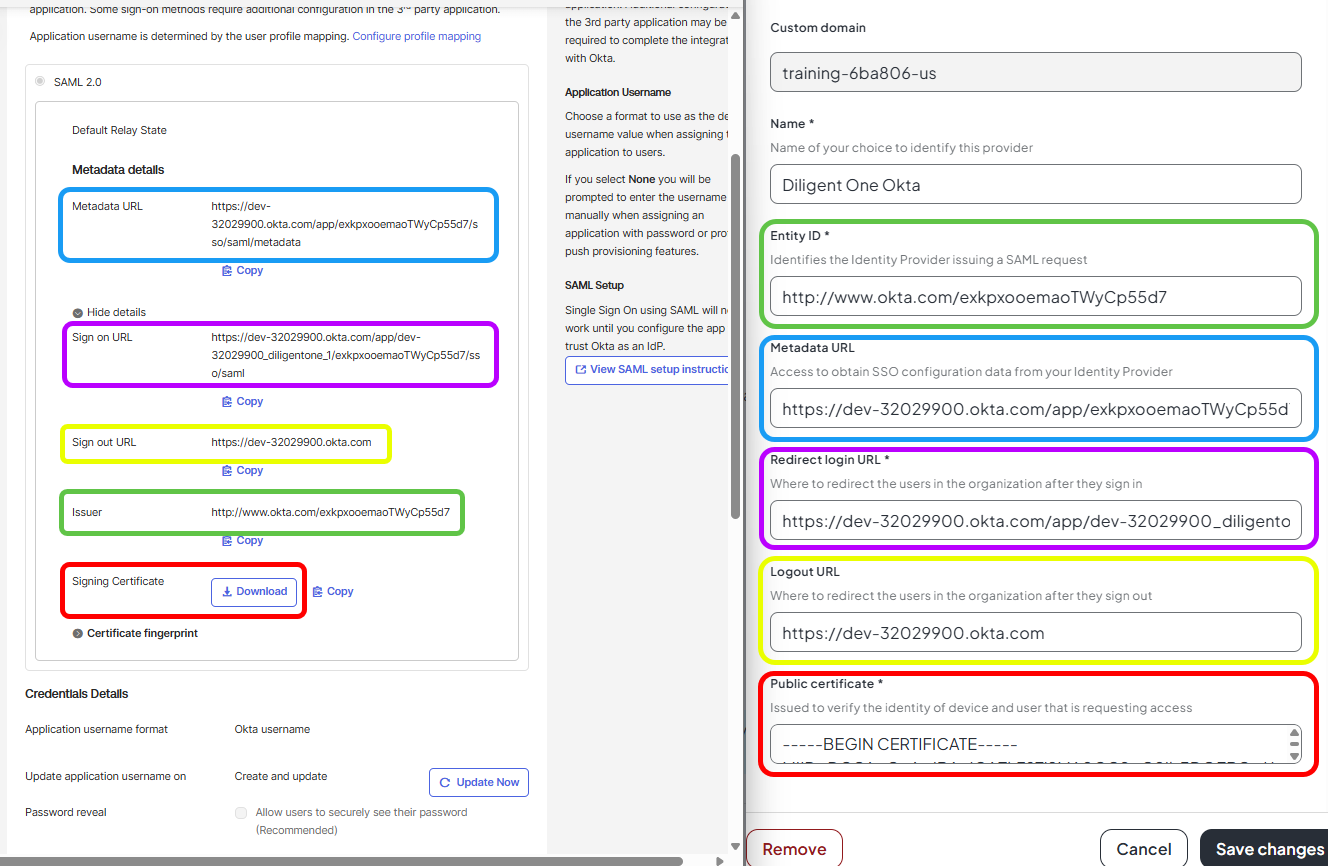
Task: Copy the Issuer value
Action: [242, 540]
